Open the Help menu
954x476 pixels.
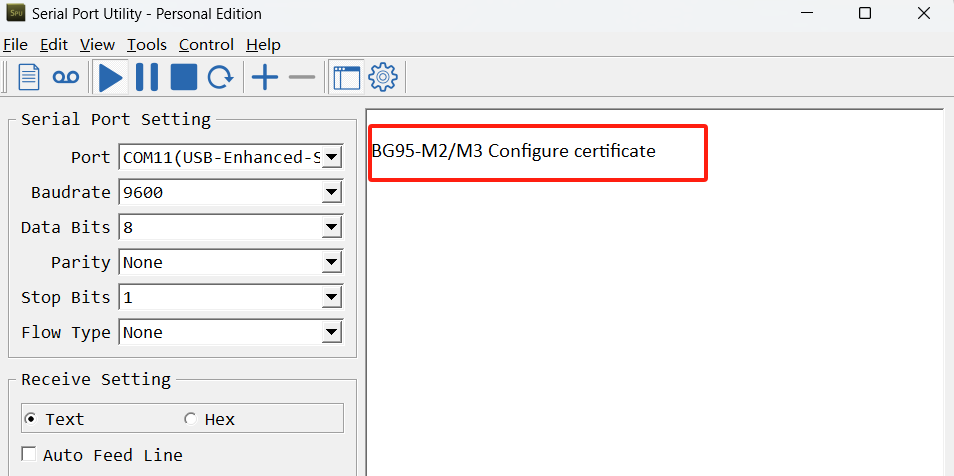(263, 44)
